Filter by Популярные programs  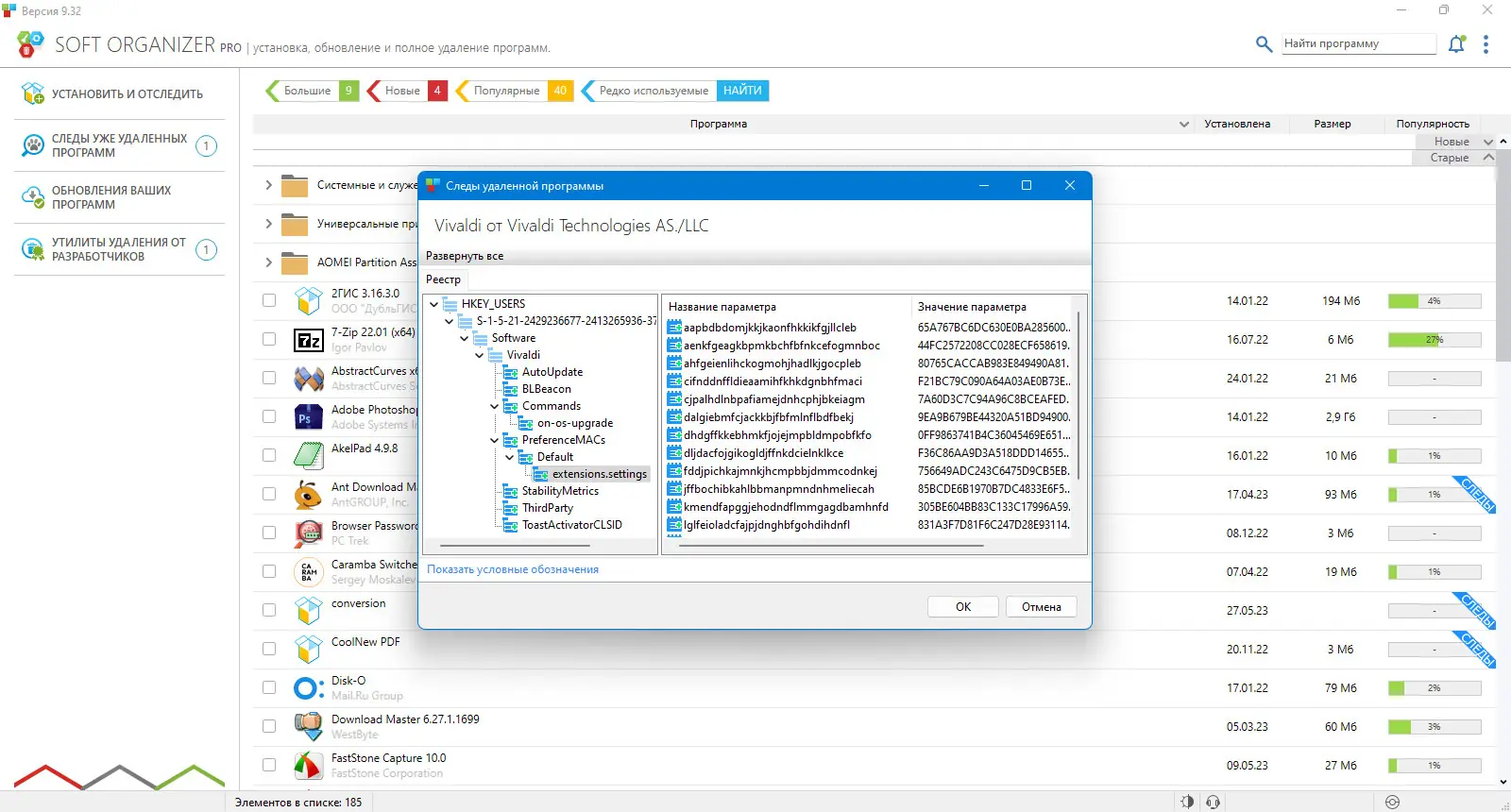click(x=516, y=91)
